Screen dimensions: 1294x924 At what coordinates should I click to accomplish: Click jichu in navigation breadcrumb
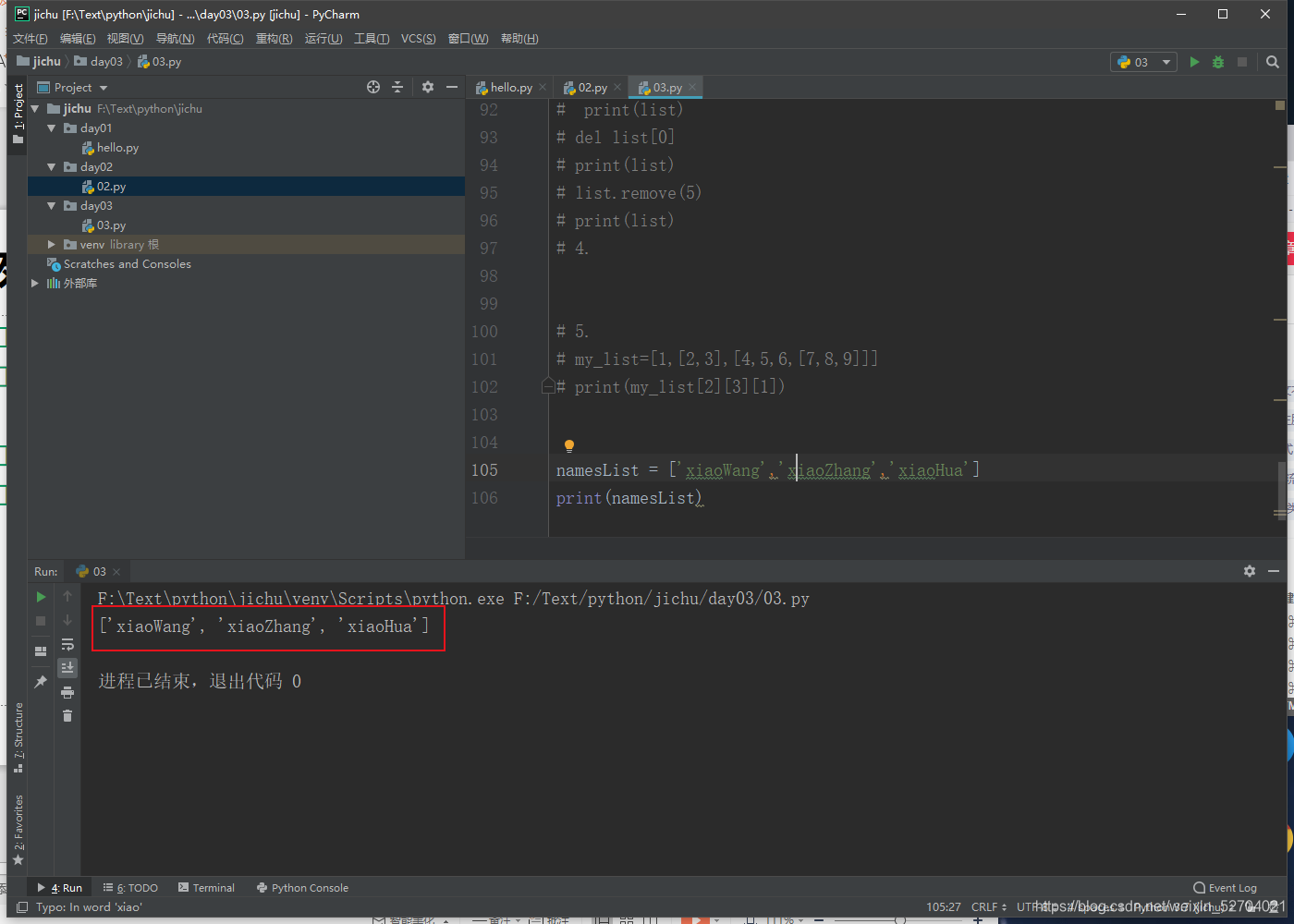coord(39,62)
